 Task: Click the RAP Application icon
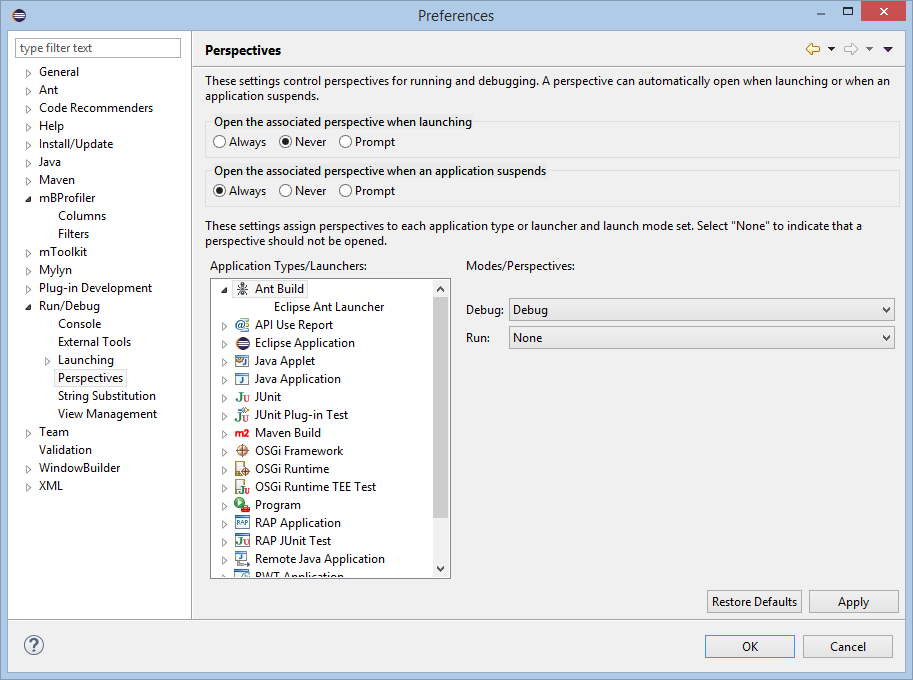tap(242, 523)
